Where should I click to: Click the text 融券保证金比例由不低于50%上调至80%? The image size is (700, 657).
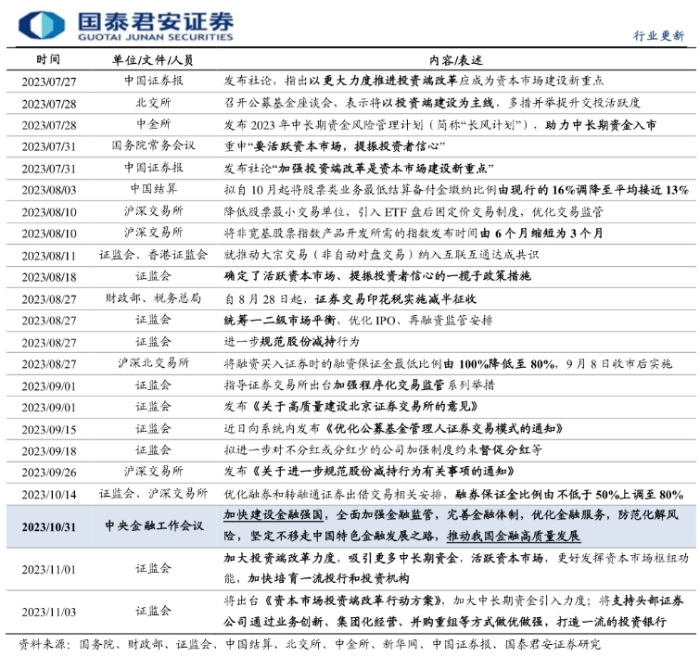(570, 494)
